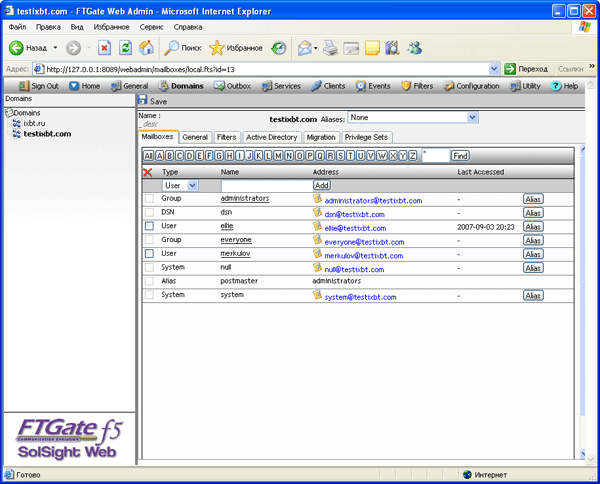Open the Configuration section
This screenshot has width=600, height=484.
(x=471, y=86)
